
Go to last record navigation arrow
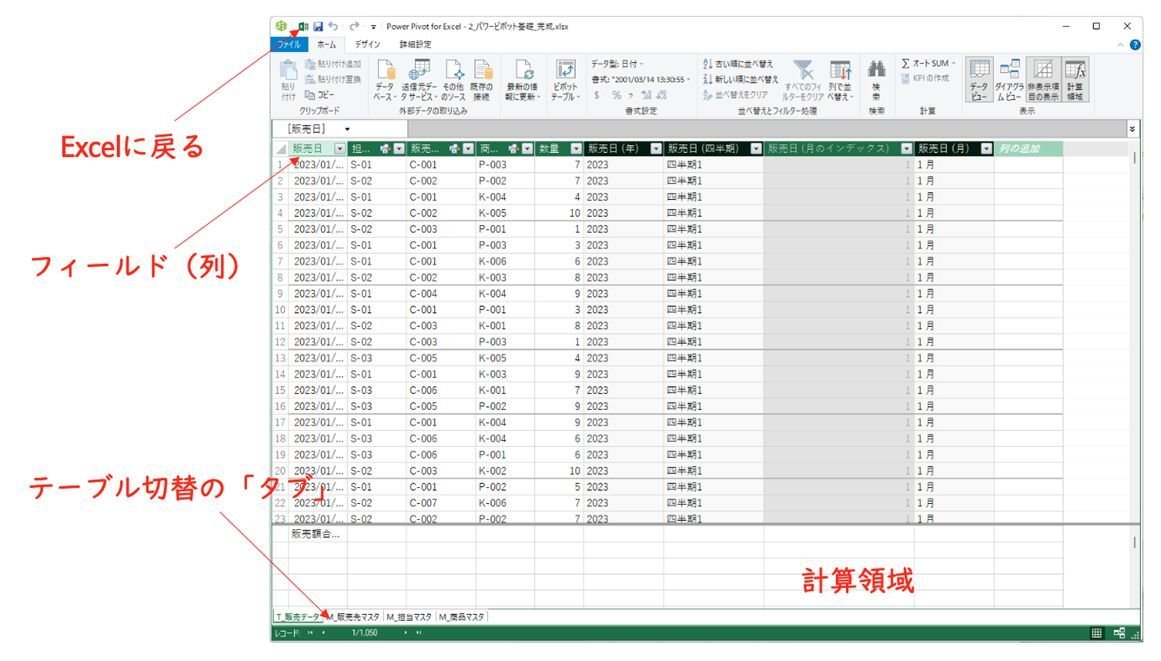419,634
